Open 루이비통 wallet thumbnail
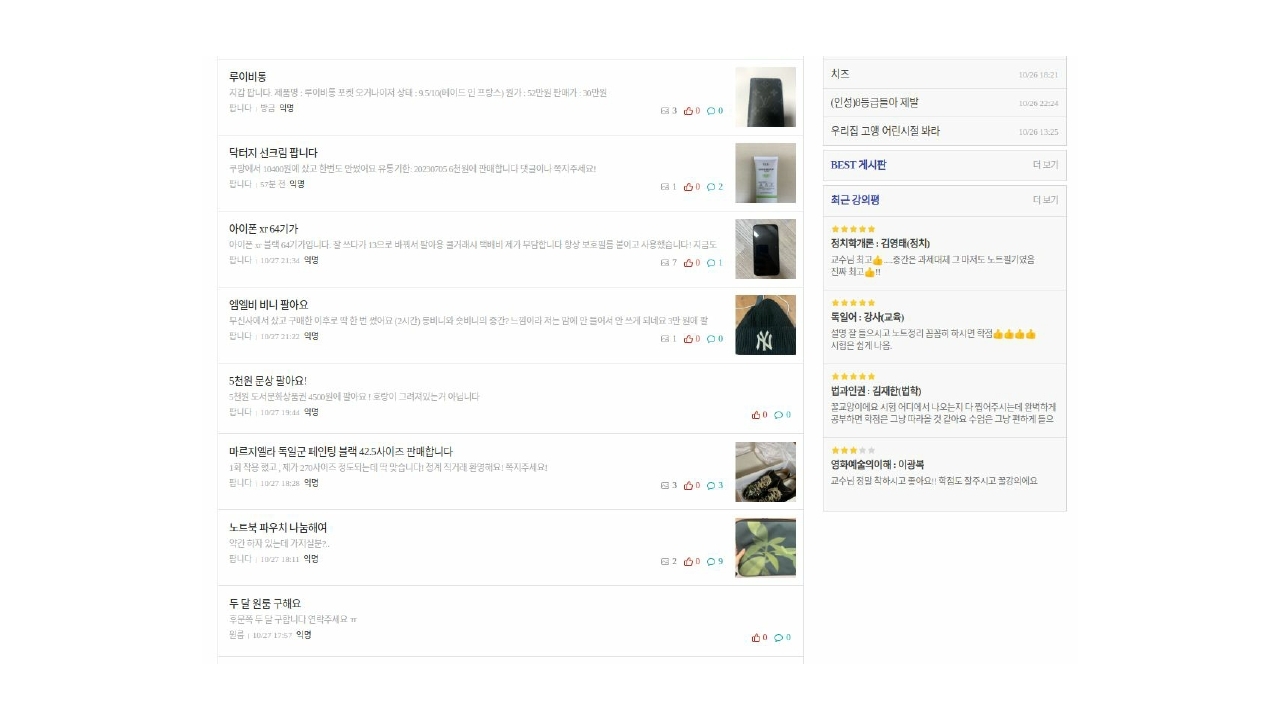This screenshot has height=720, width=1280. pyautogui.click(x=765, y=97)
